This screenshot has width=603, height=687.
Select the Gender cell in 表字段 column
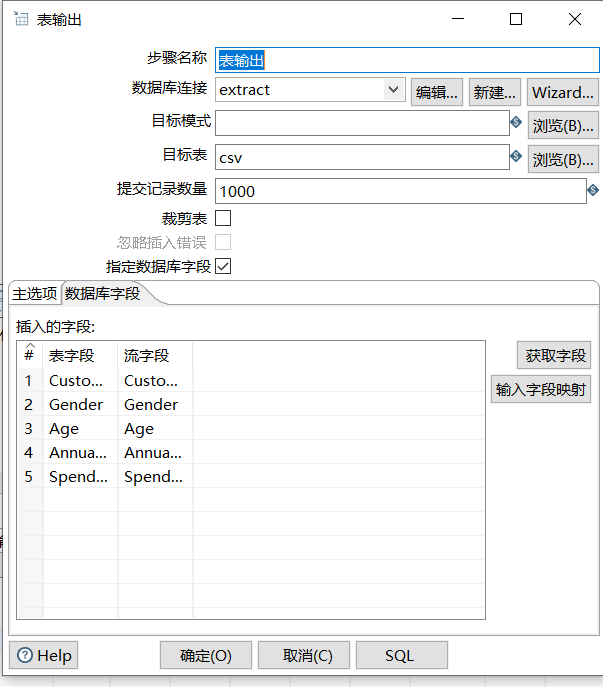pyautogui.click(x=81, y=404)
